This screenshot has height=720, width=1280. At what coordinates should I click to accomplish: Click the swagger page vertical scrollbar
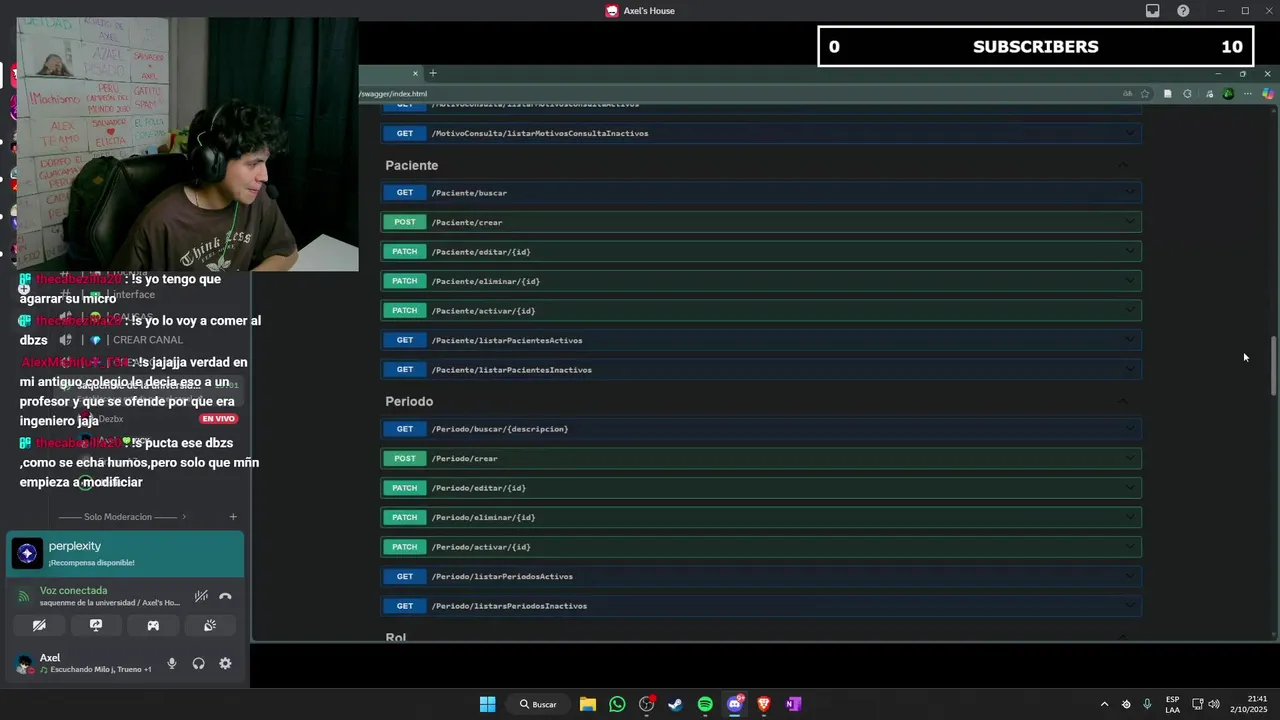(1273, 366)
